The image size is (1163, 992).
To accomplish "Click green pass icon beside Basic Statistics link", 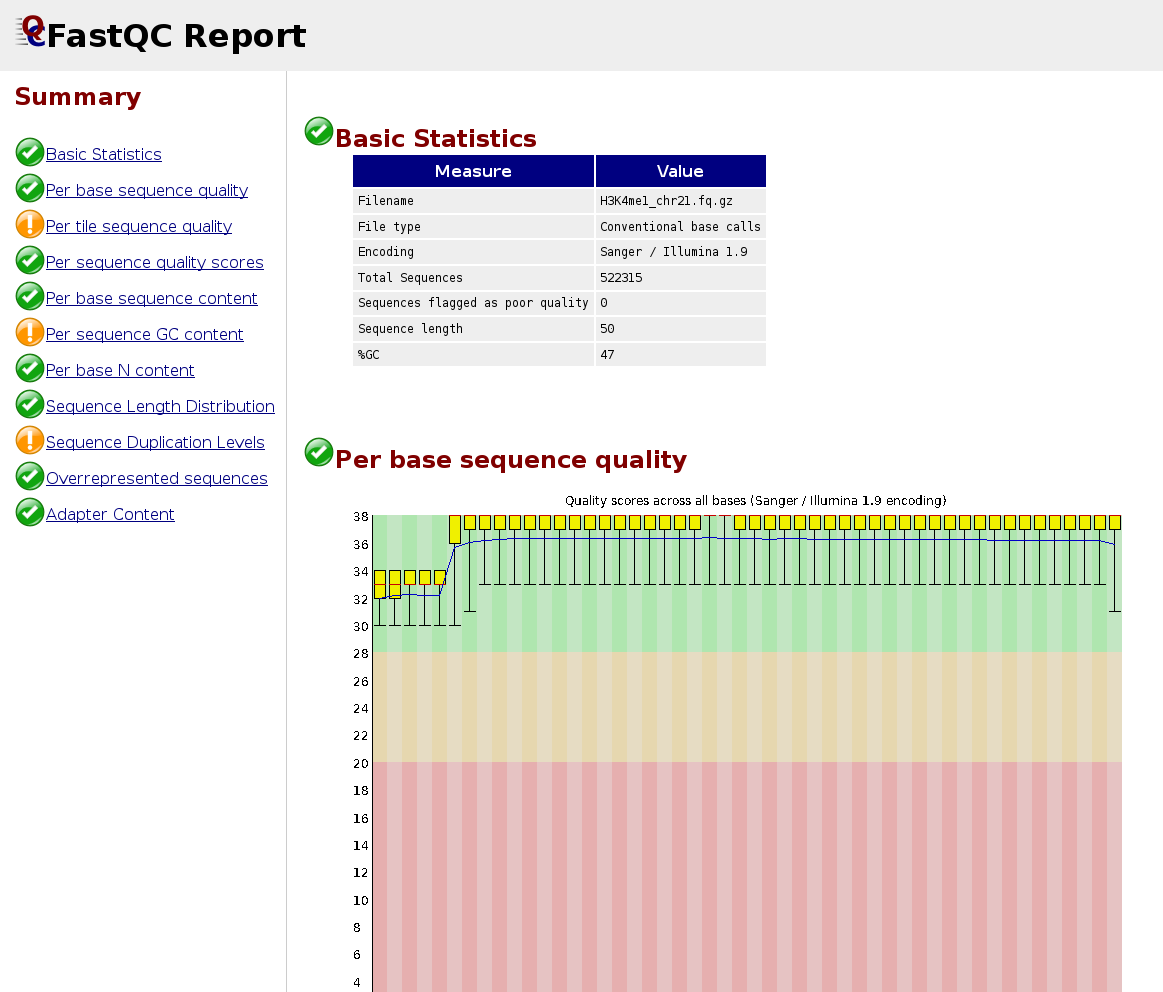I will [30, 153].
